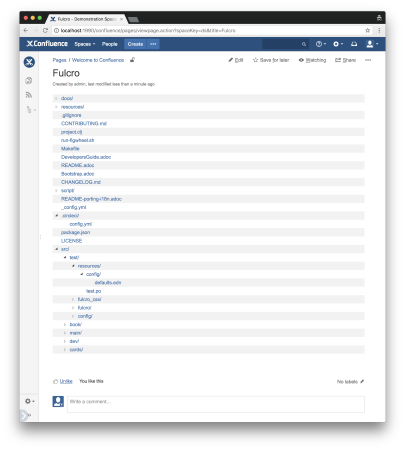Click the Create button
This screenshot has width=405, height=450.
(135, 44)
